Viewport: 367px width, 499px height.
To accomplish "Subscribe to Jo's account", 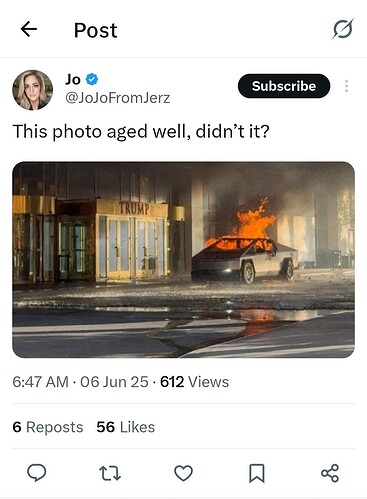I will click(284, 86).
